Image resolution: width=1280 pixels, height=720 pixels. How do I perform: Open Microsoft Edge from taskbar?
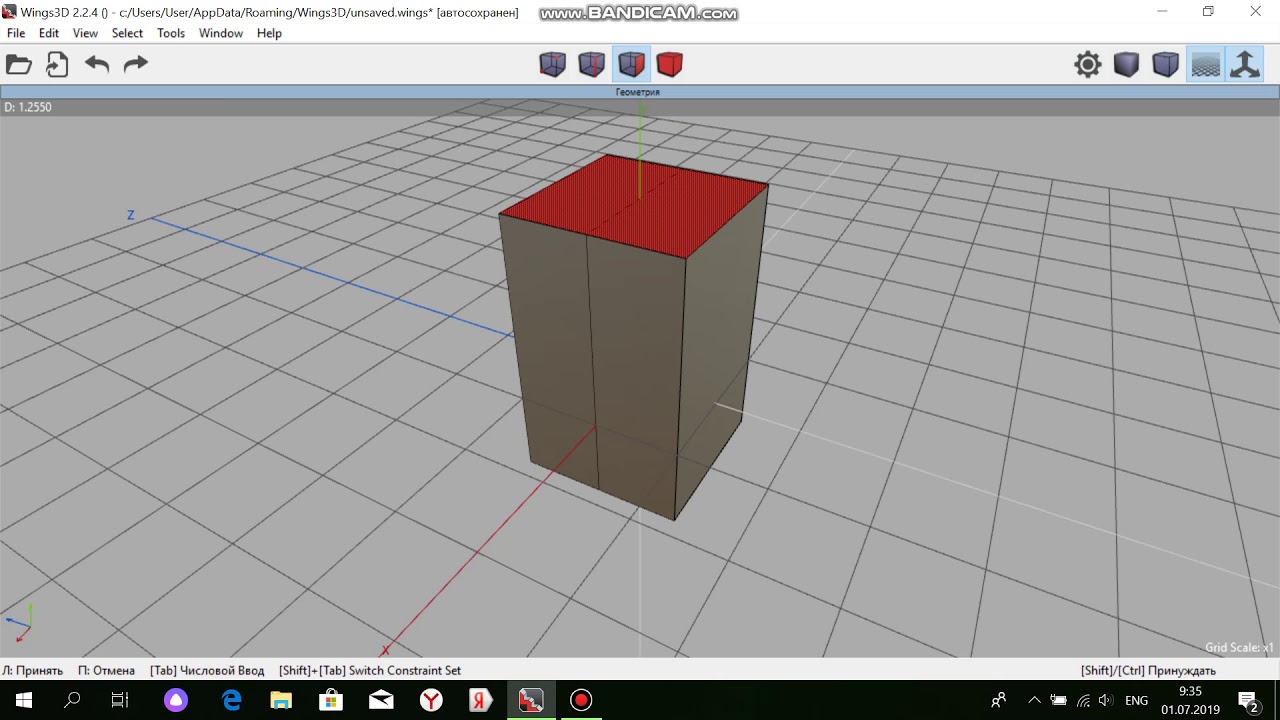tap(232, 700)
